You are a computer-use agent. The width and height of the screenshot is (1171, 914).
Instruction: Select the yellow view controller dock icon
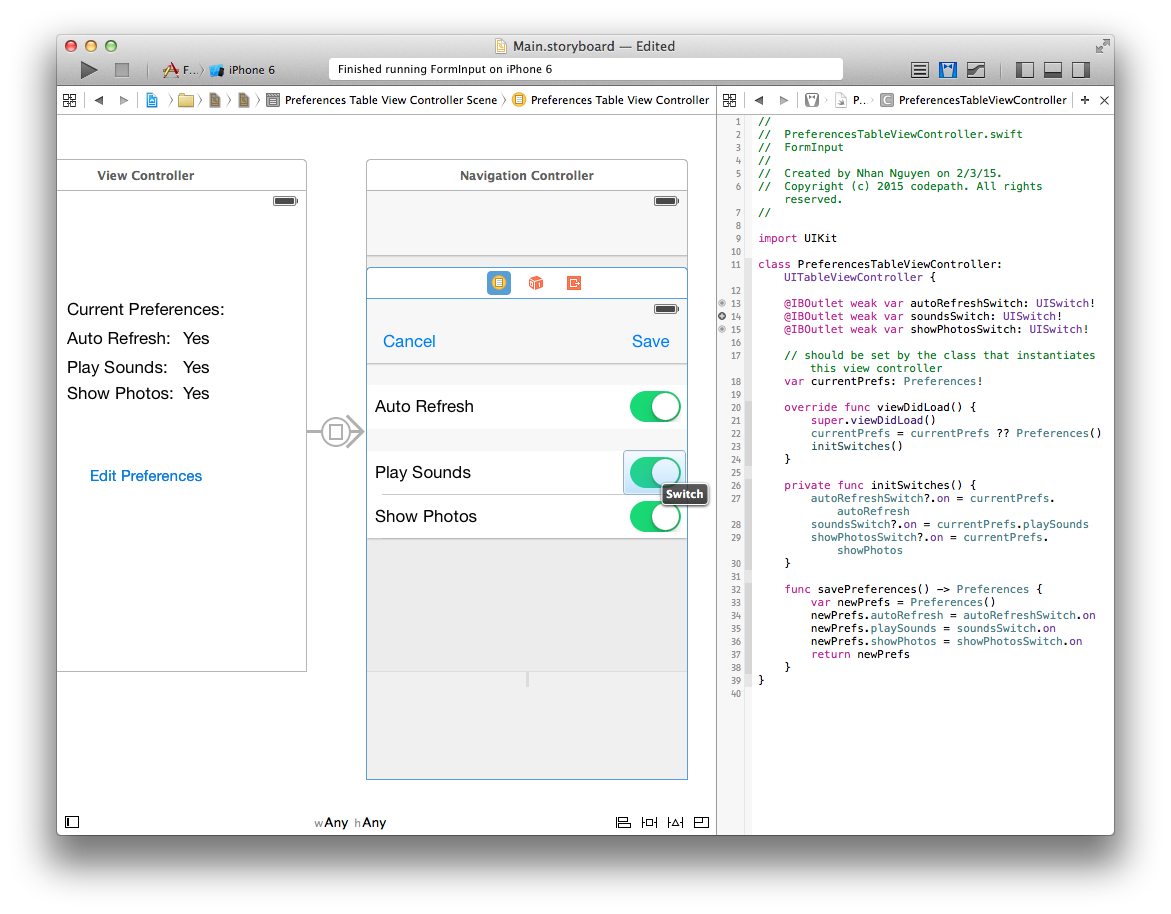click(x=499, y=283)
